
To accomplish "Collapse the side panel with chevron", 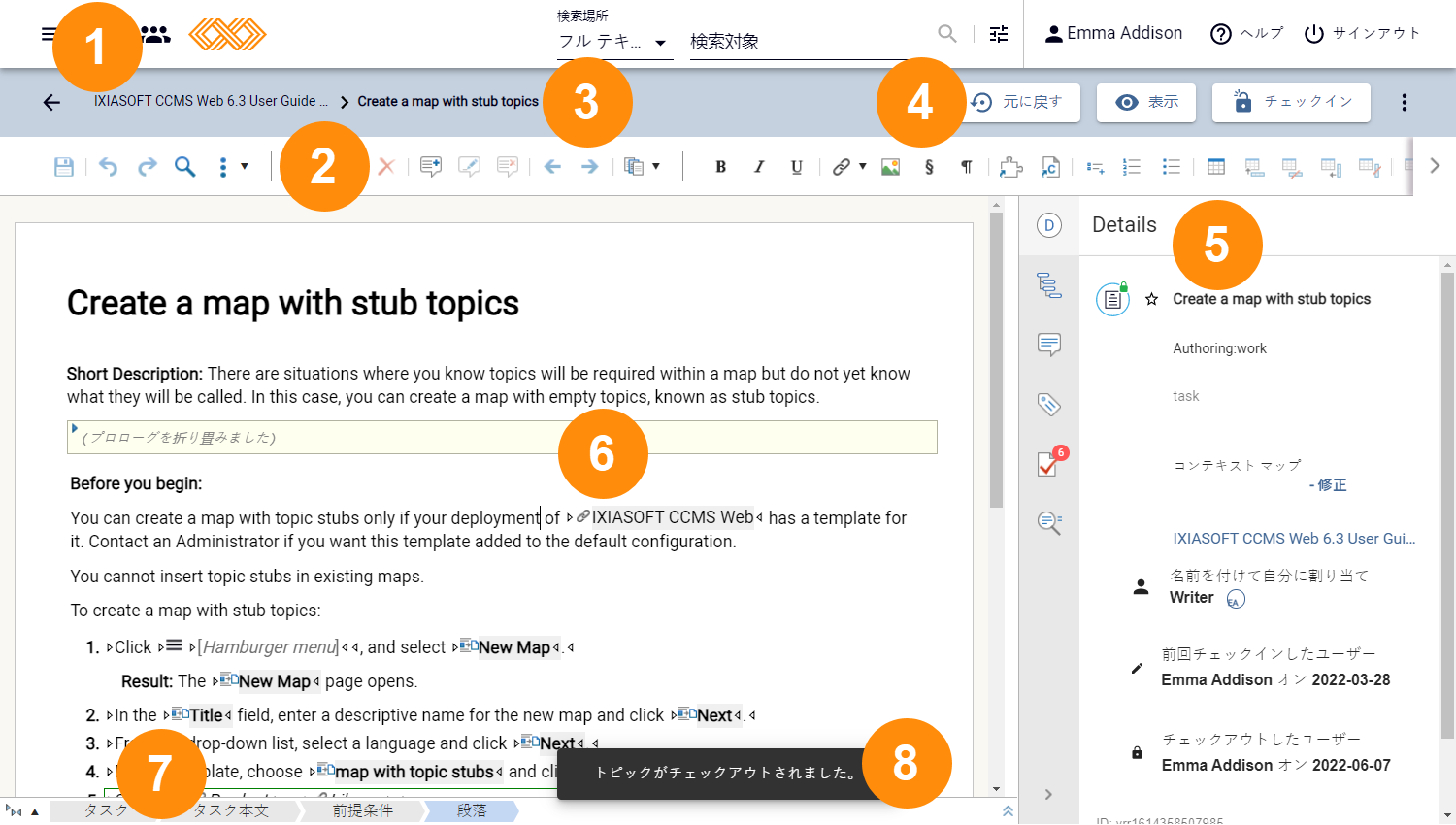I will (1048, 795).
